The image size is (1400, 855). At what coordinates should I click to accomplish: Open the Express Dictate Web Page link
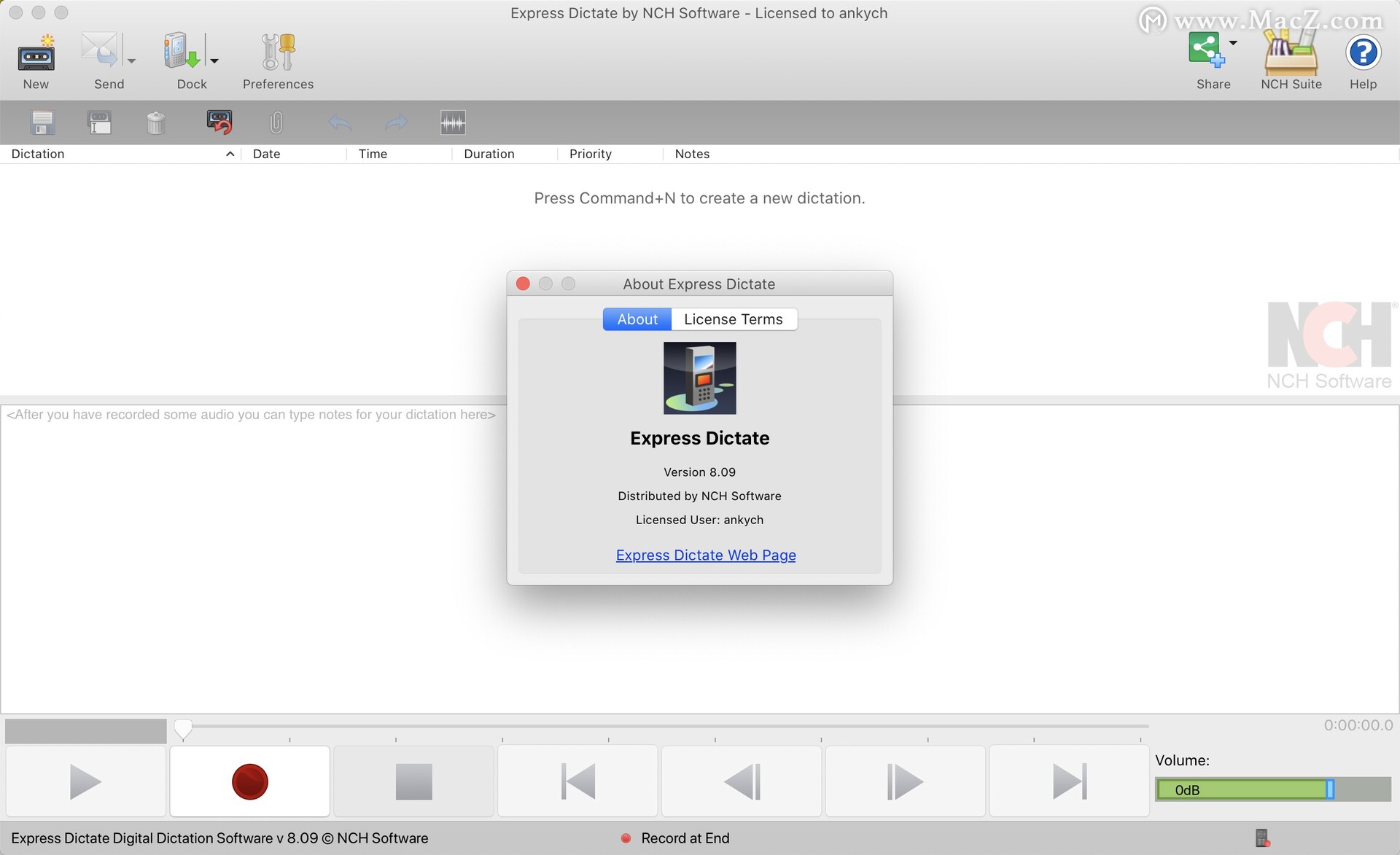point(706,555)
